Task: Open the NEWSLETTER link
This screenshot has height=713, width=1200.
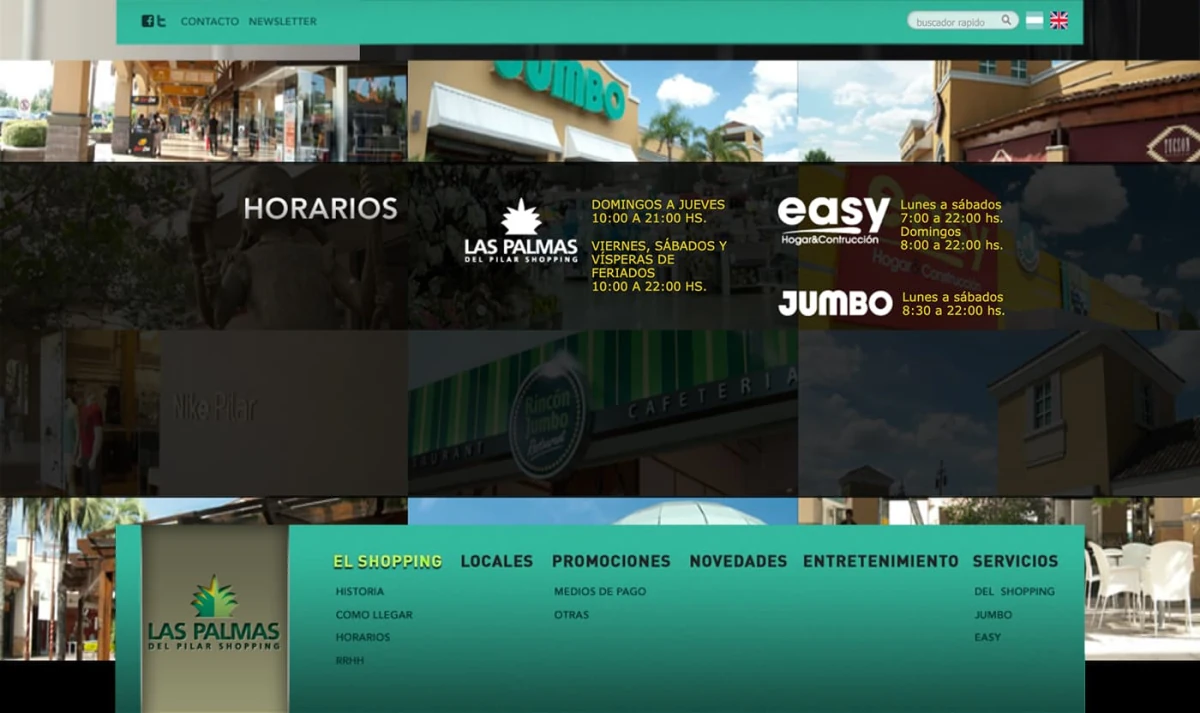Action: coord(283,21)
